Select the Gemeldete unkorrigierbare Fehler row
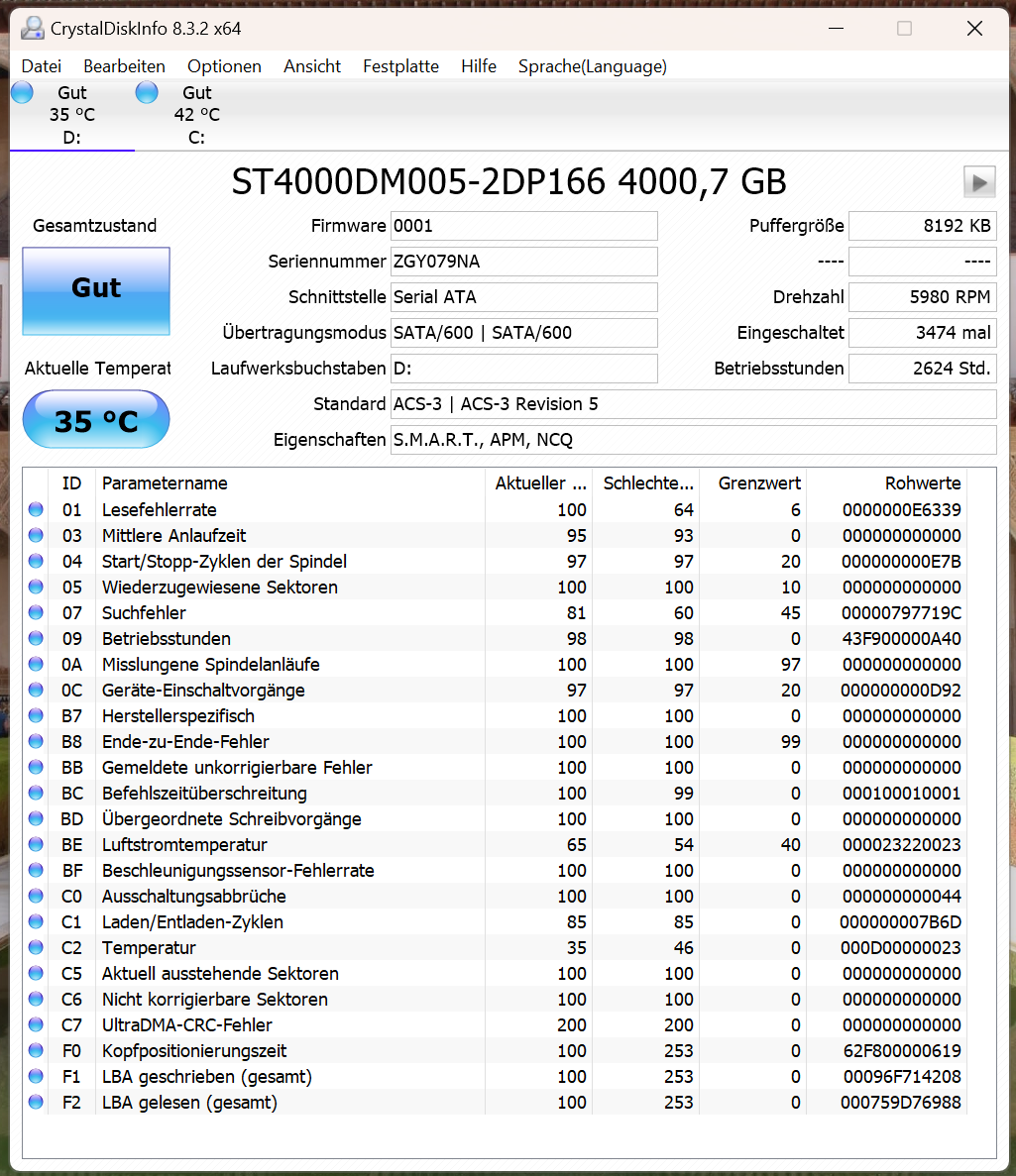The image size is (1016, 1176). (x=496, y=767)
